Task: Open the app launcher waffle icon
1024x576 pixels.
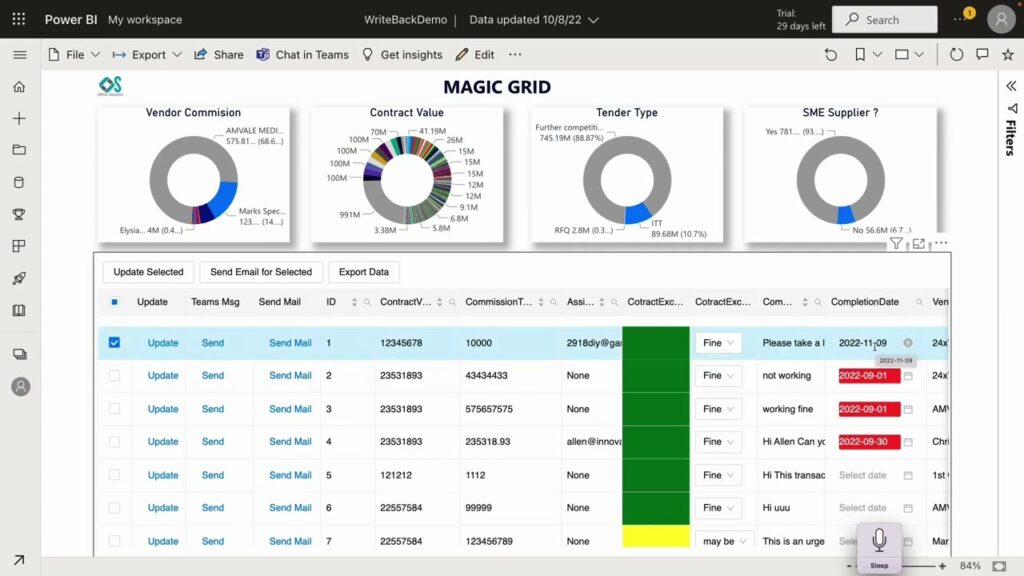Action: click(19, 19)
